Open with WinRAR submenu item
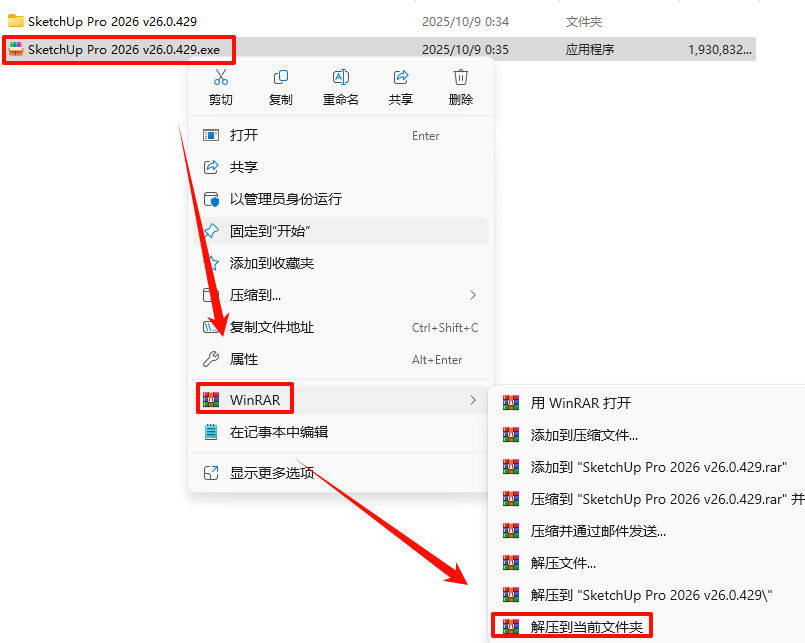 (647, 403)
